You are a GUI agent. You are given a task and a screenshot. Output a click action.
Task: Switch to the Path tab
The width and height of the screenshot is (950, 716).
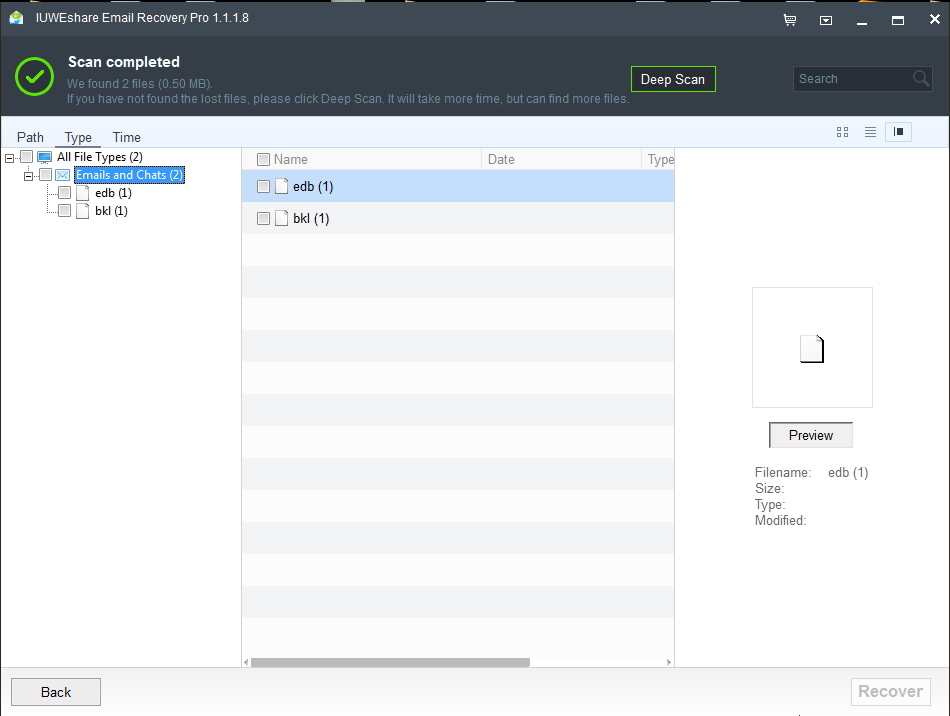(x=30, y=138)
